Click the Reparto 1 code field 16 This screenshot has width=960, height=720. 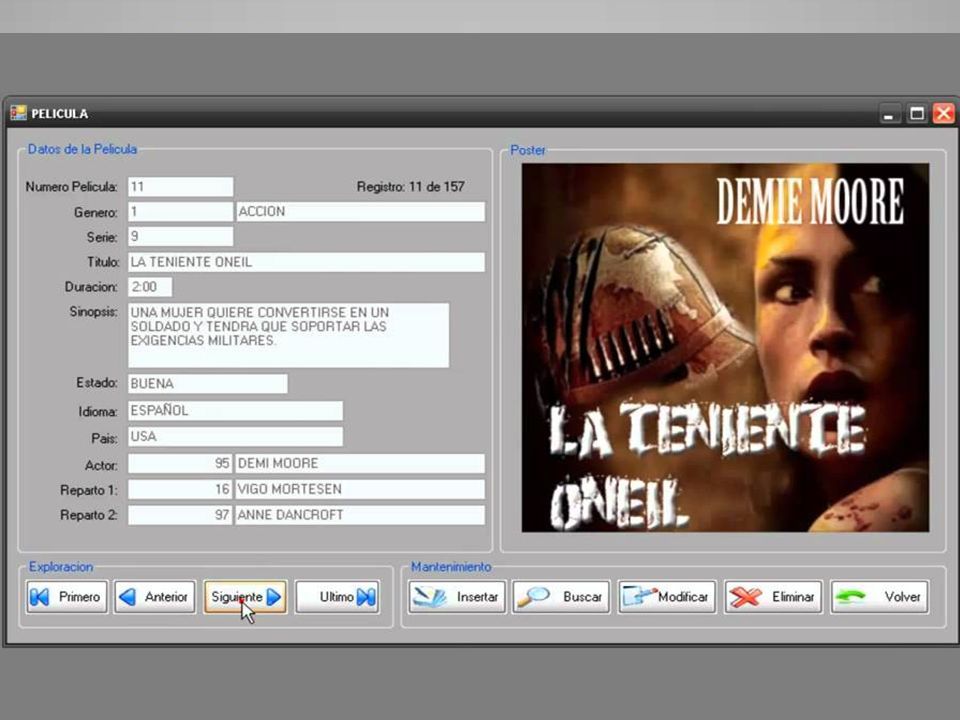coord(180,489)
